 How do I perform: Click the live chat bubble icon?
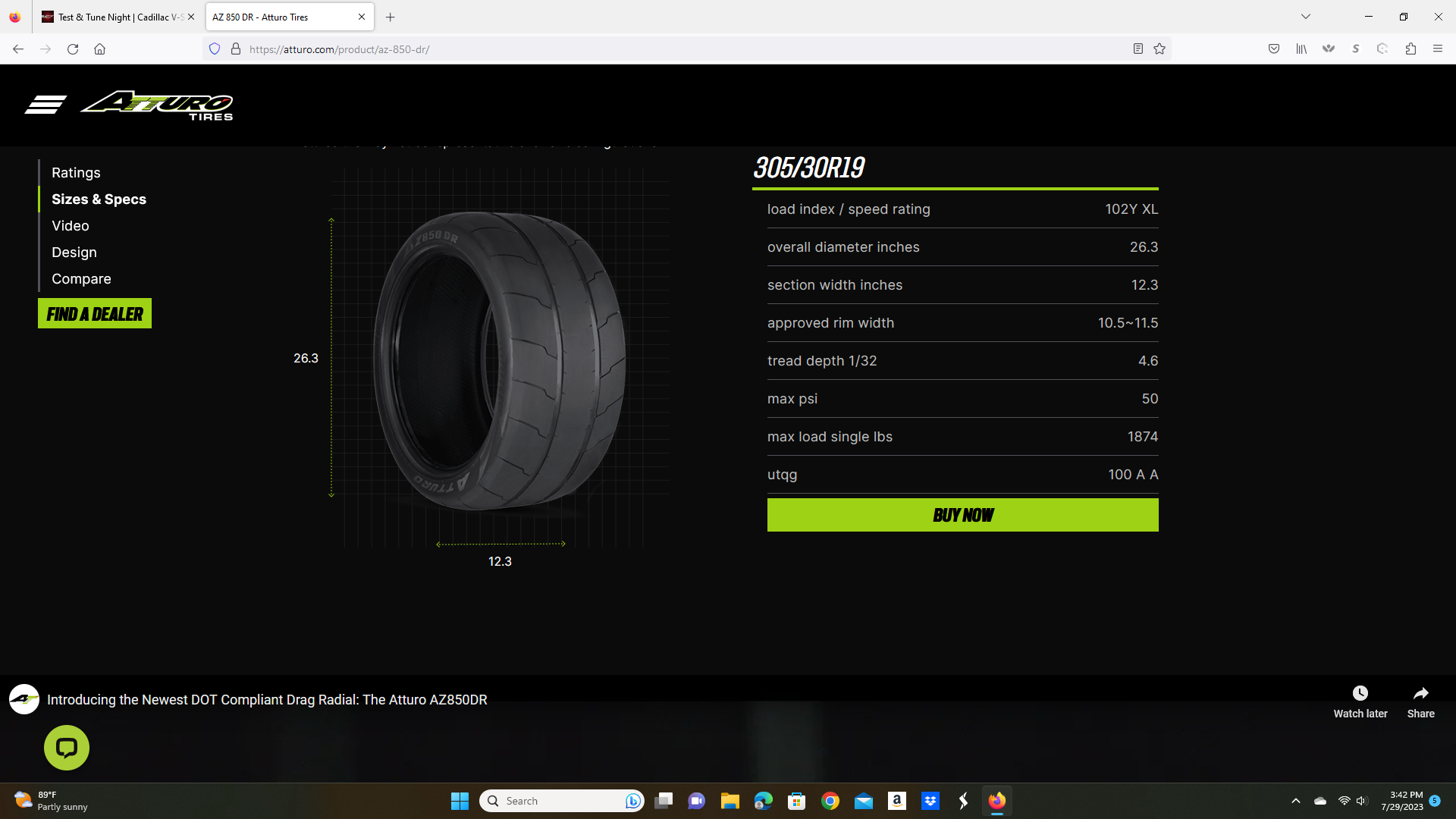coord(67,748)
